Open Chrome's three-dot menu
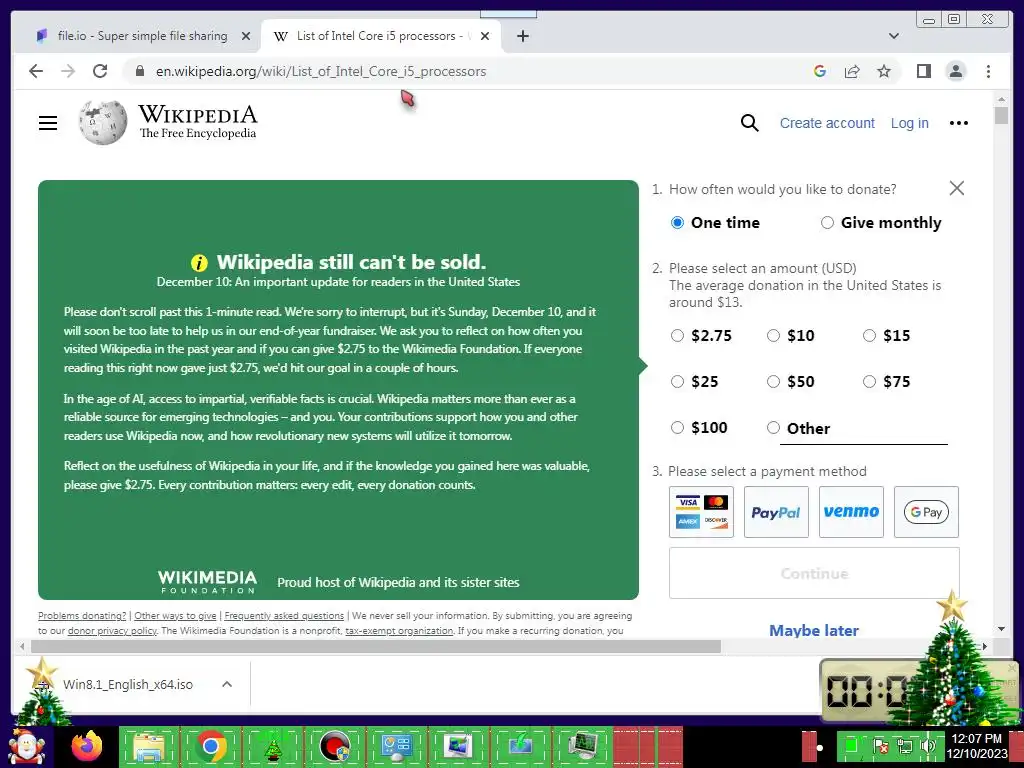1024x768 pixels. (x=988, y=71)
